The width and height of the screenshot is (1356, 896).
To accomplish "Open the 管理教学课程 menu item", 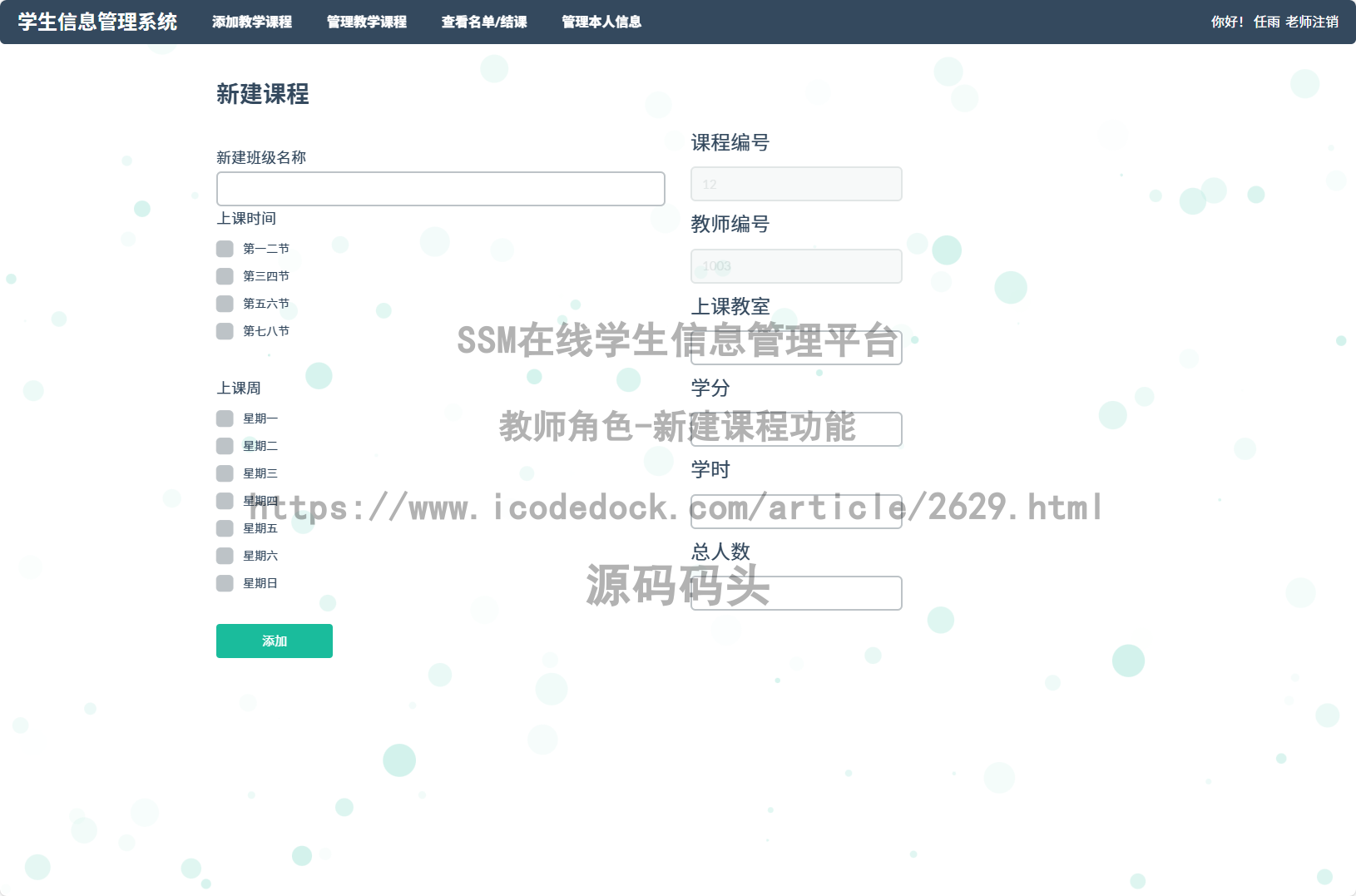I will click(x=366, y=22).
